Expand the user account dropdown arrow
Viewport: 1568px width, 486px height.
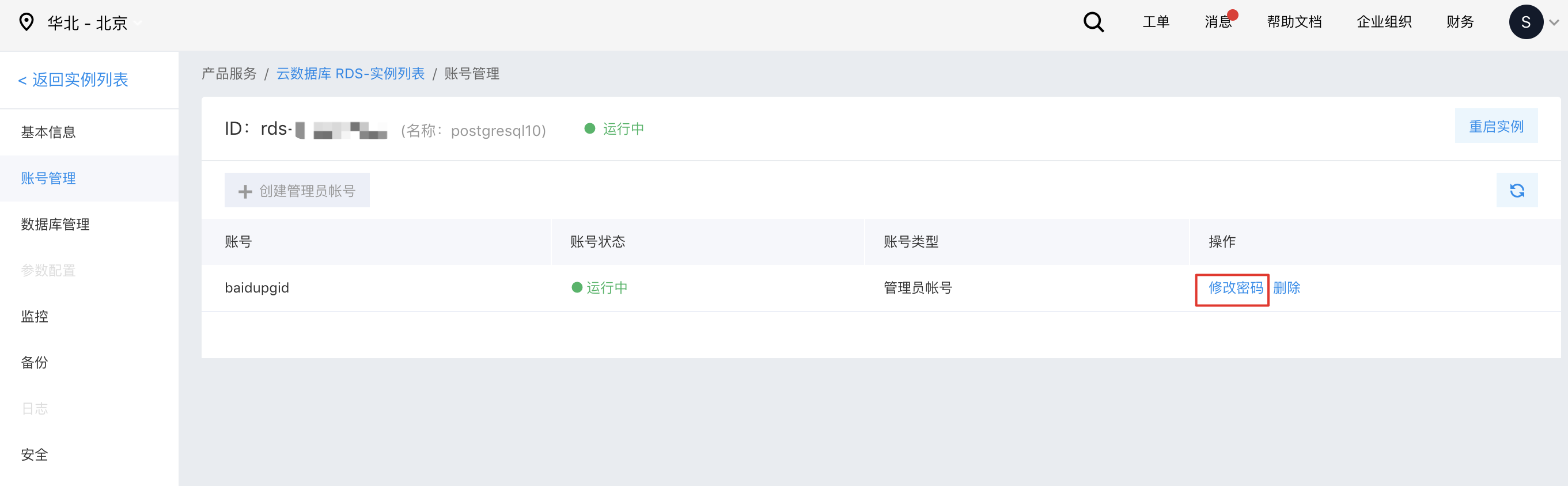click(x=1554, y=23)
